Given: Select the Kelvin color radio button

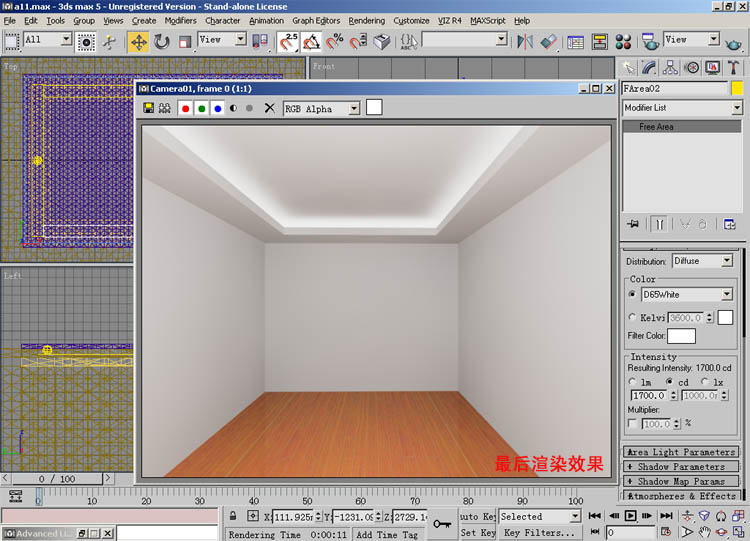Looking at the screenshot, I should coord(632,317).
